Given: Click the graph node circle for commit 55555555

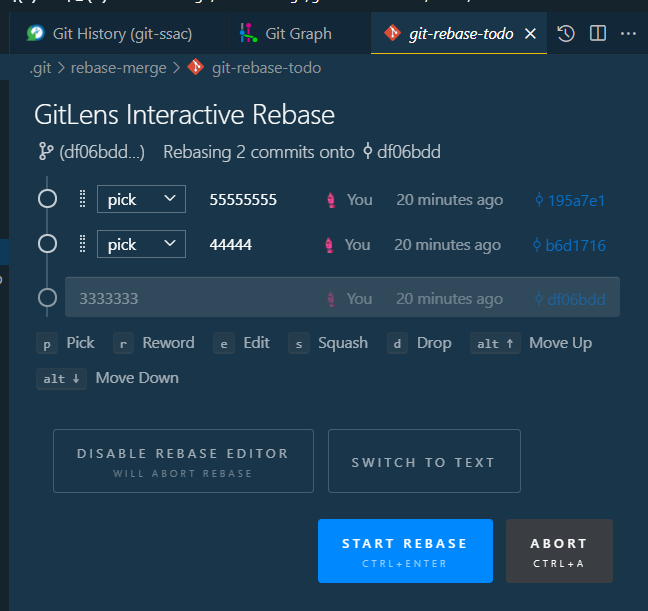Looking at the screenshot, I should coord(48,198).
